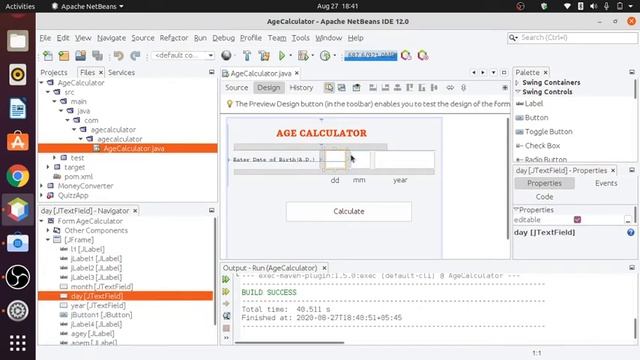Click the Profile Project toolbar icon
Screen dimensions: 640x360
[325, 56]
